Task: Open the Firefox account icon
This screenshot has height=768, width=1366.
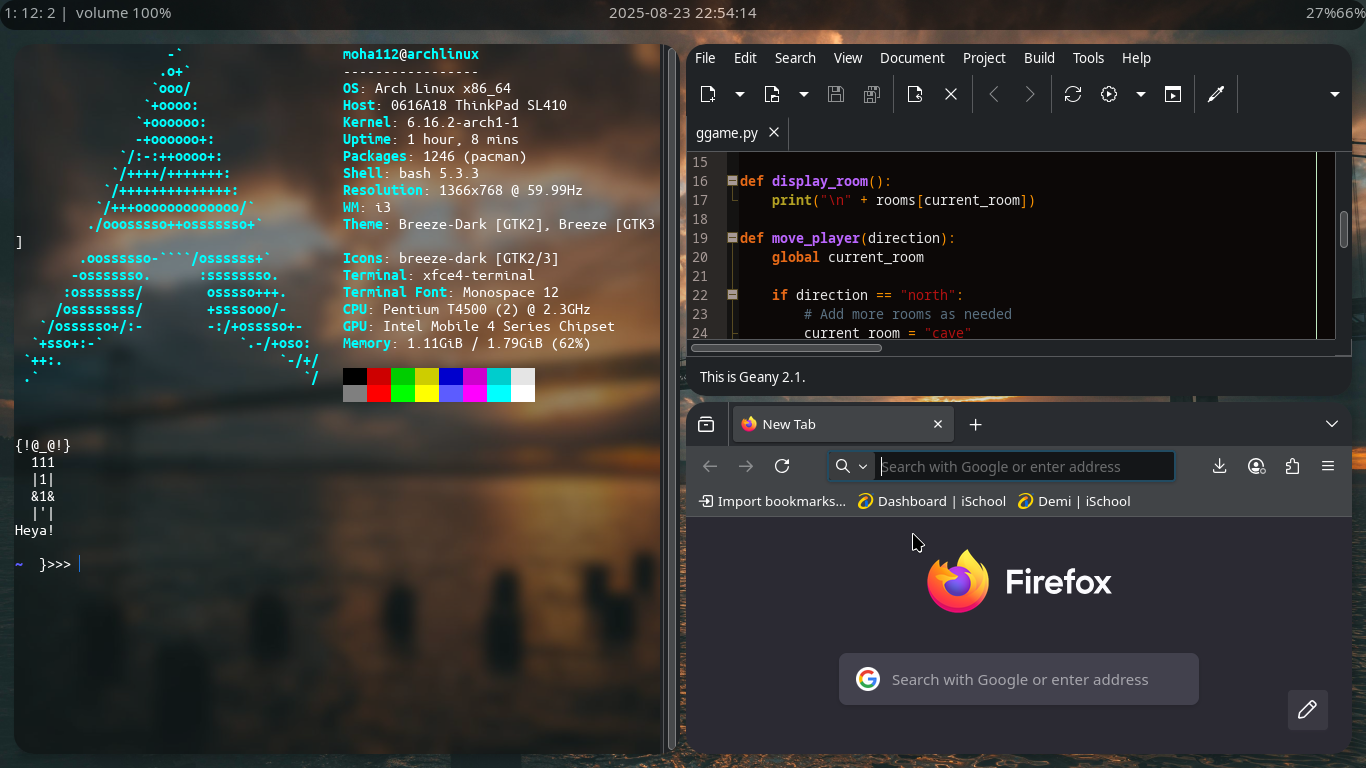Action: 1256,466
